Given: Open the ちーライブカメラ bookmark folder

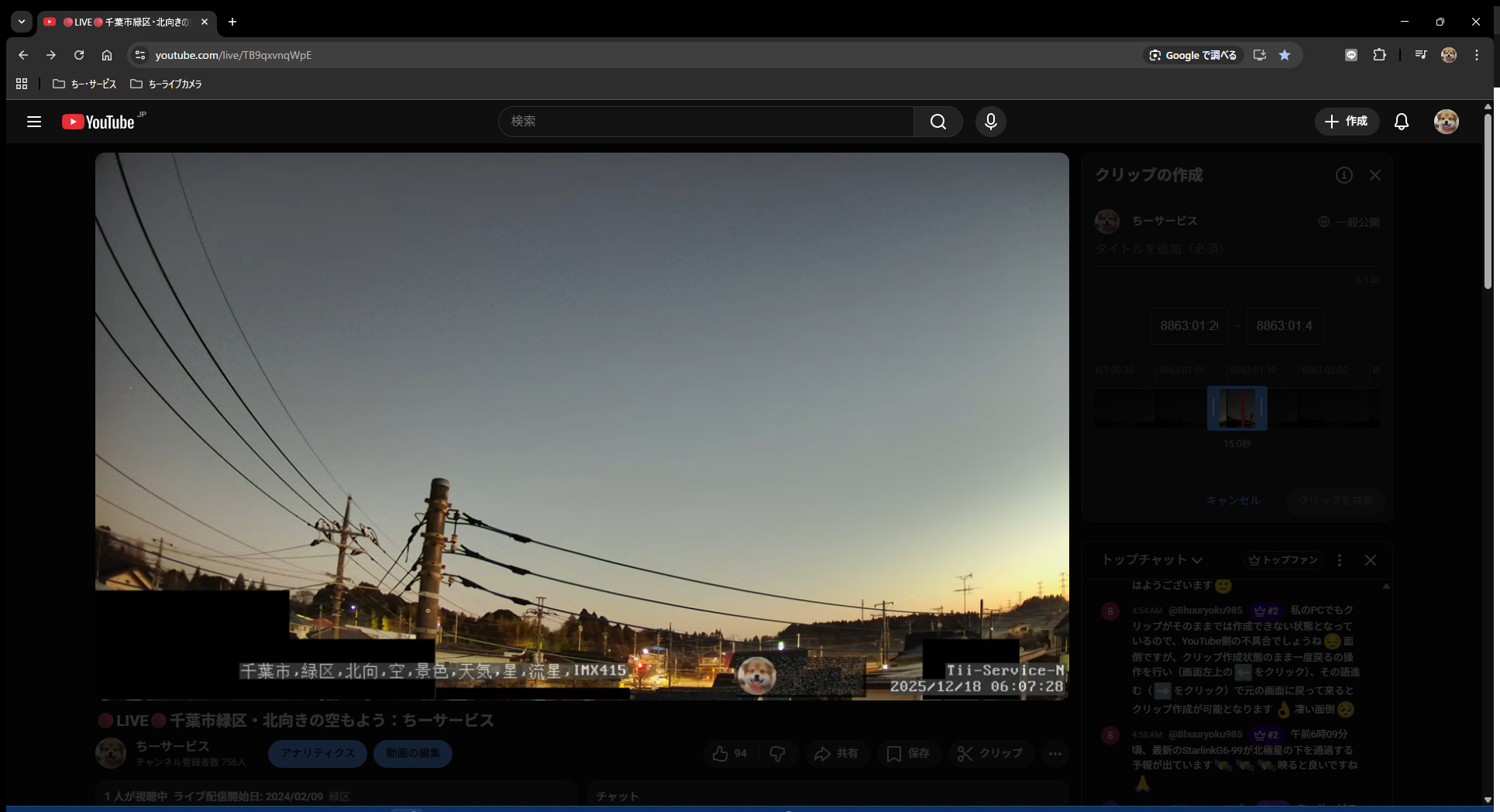Looking at the screenshot, I should click(x=166, y=84).
